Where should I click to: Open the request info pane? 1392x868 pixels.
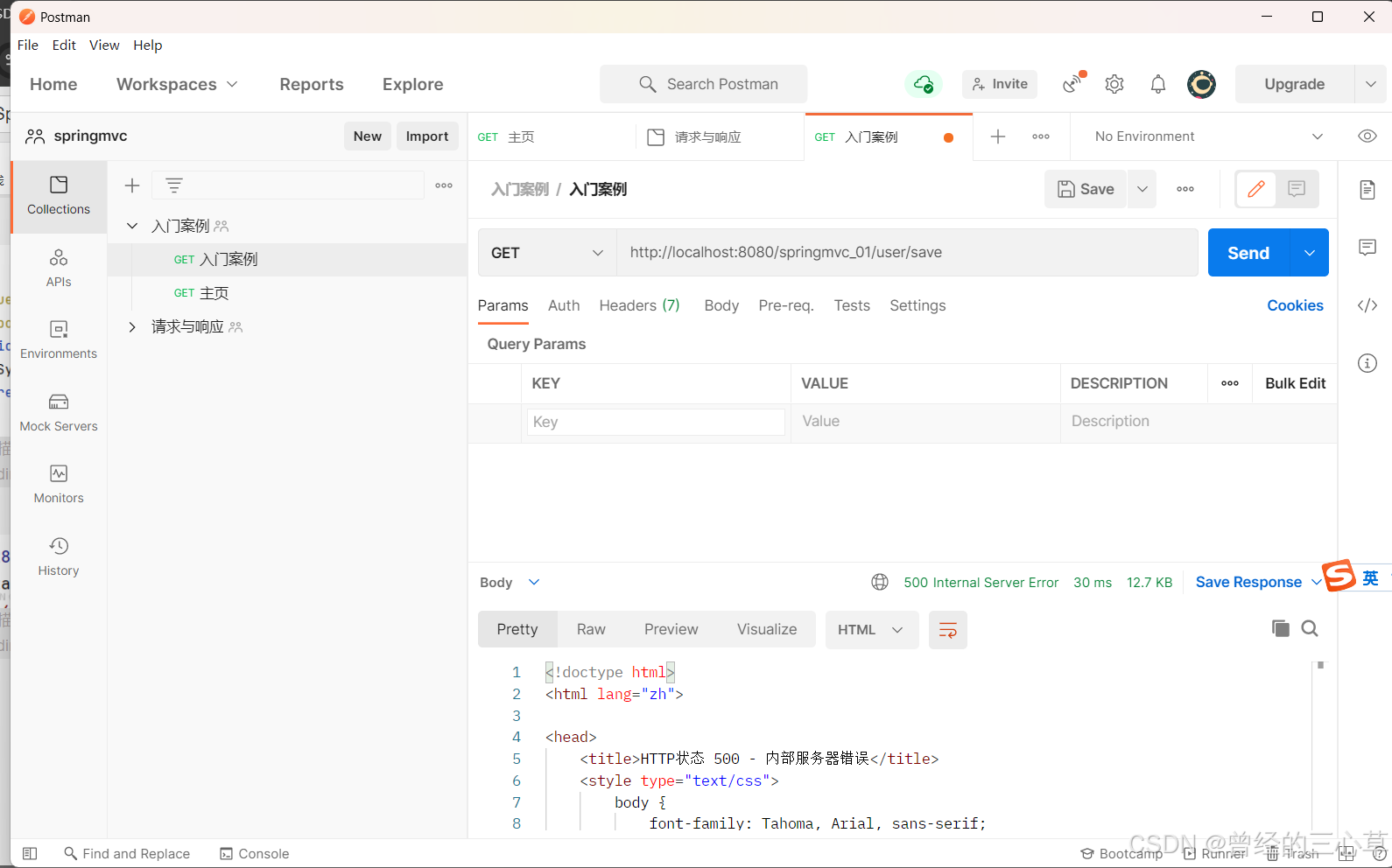(x=1367, y=363)
